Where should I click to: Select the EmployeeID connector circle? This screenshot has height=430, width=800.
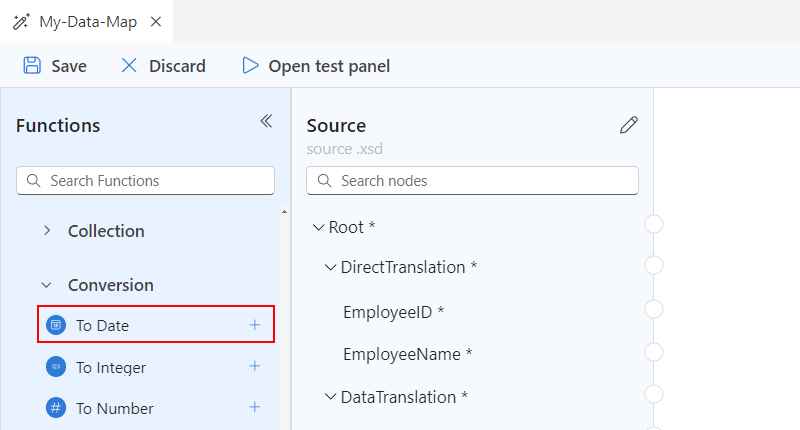(x=654, y=309)
